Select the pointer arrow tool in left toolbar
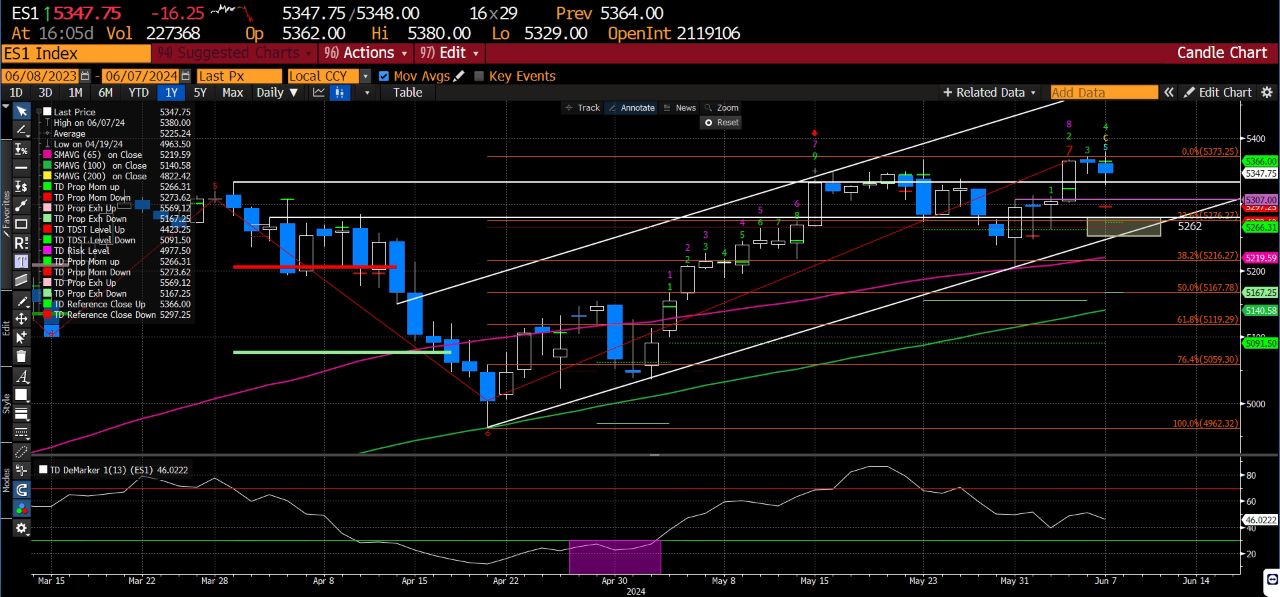 pyautogui.click(x=22, y=111)
